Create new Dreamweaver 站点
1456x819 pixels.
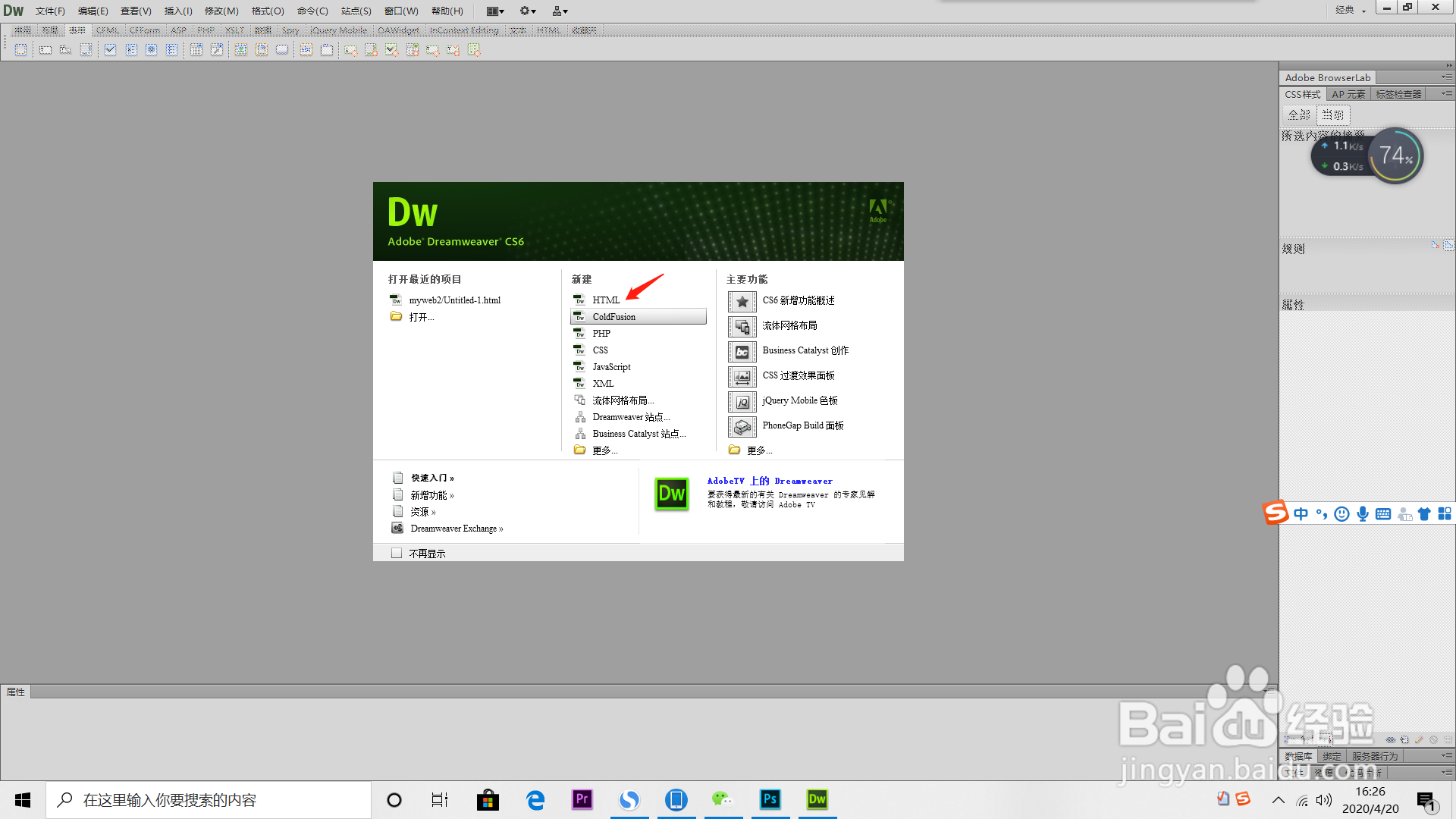coord(631,417)
